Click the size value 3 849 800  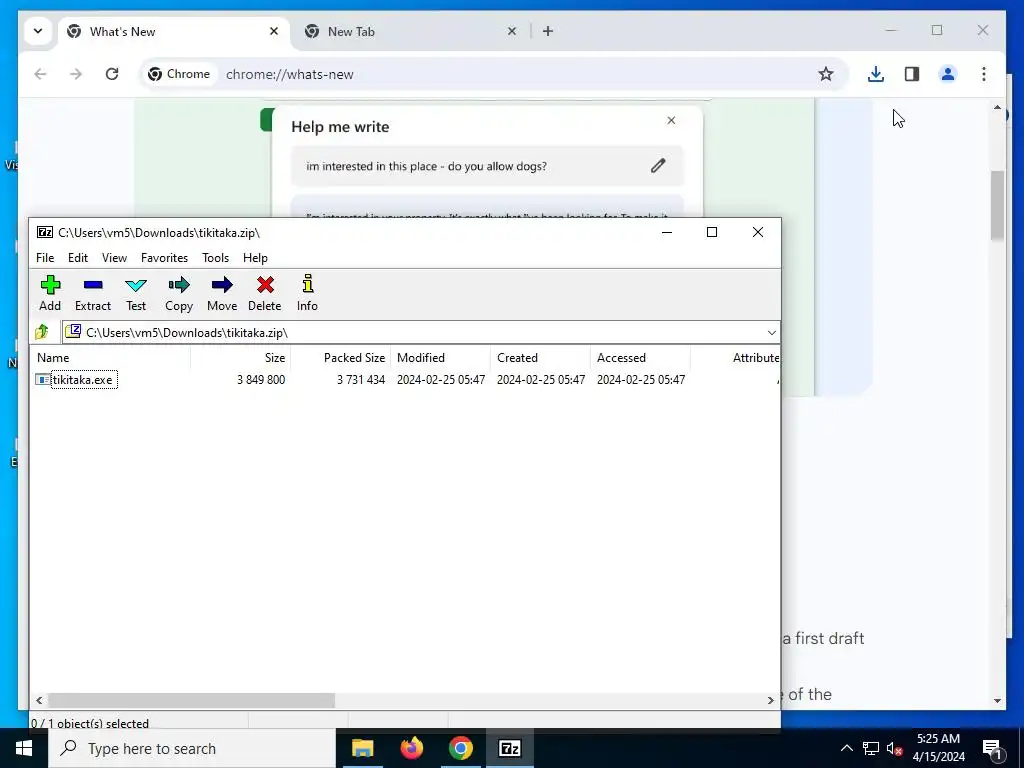pos(261,379)
